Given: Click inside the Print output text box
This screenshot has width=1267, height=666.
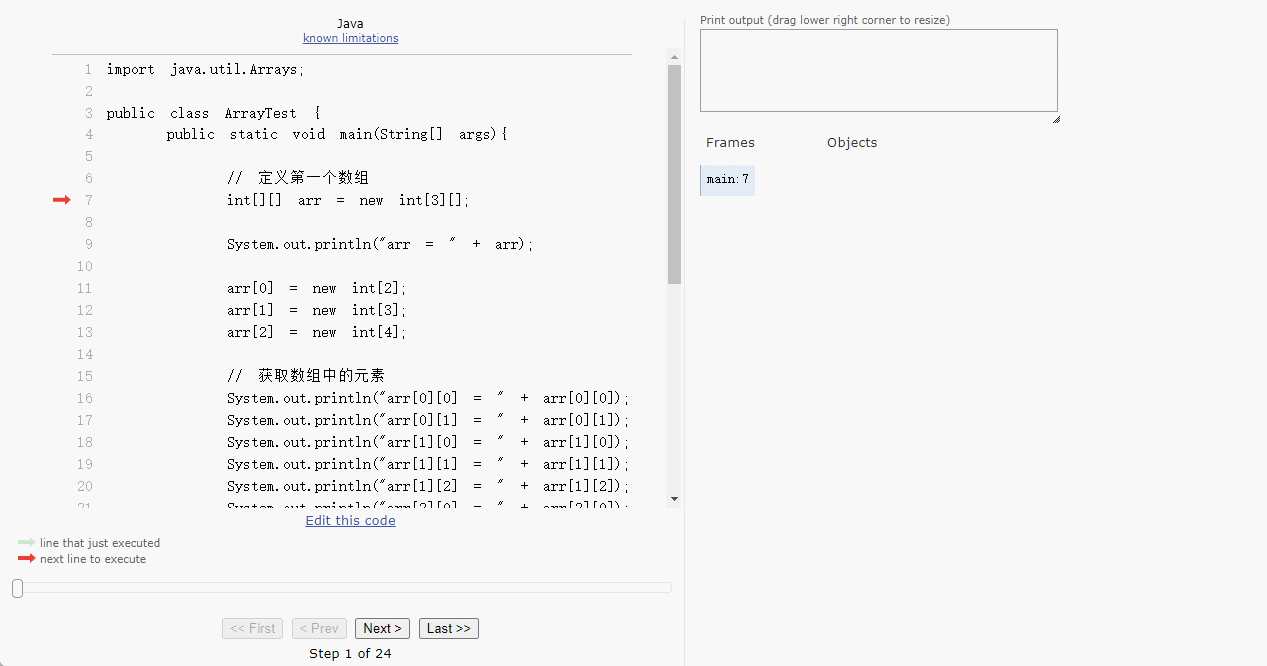Looking at the screenshot, I should pos(878,70).
